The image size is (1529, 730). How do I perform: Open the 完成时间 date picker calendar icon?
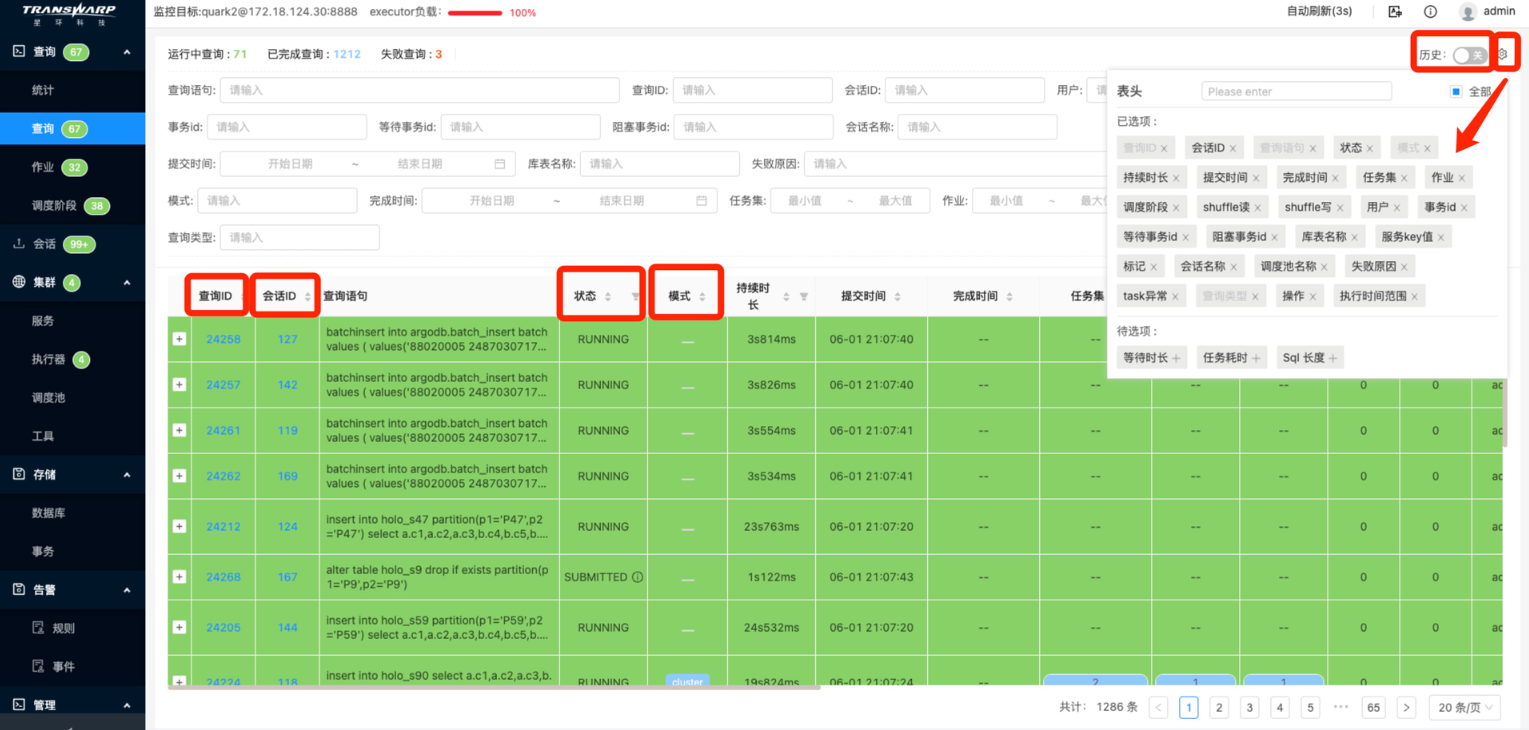pyautogui.click(x=702, y=201)
